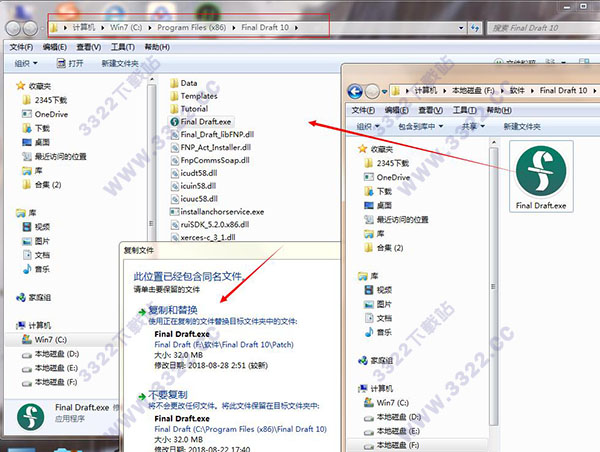The height and width of the screenshot is (452, 600).
Task: Open Help menu in left window
Action: tap(157, 47)
